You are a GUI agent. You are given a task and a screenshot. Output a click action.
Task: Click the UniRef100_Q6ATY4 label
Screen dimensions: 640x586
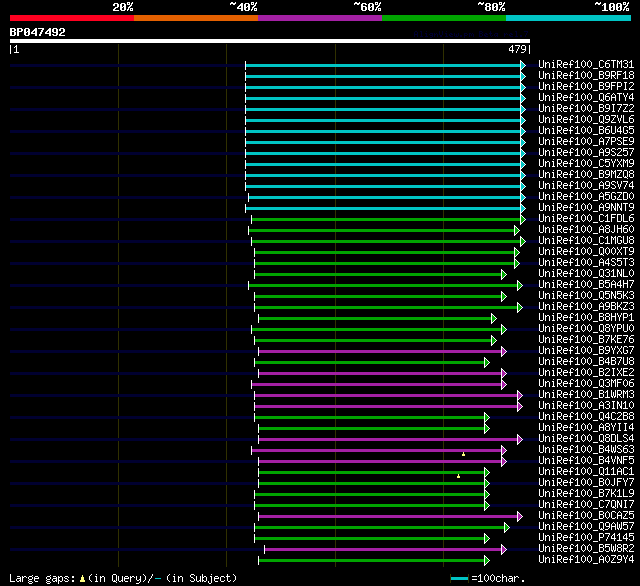(x=586, y=98)
